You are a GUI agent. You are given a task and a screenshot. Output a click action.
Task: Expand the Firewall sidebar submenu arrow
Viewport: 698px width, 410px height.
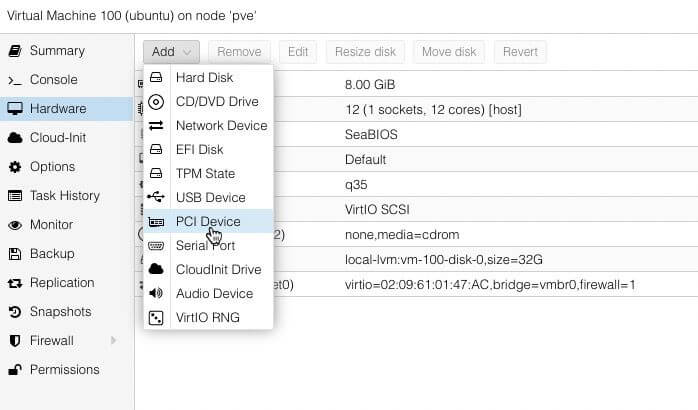[113, 341]
